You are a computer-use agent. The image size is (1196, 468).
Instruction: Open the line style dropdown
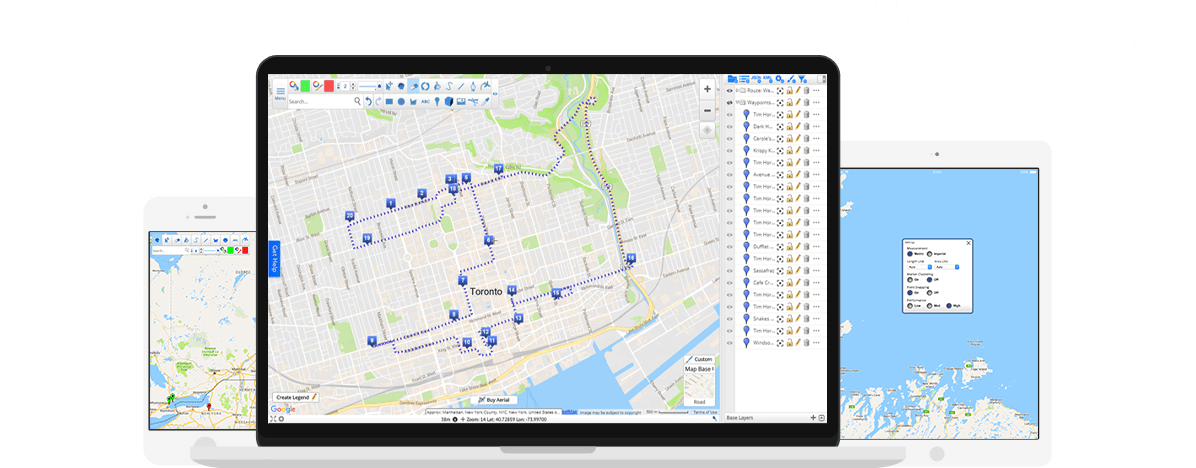pyautogui.click(x=368, y=86)
